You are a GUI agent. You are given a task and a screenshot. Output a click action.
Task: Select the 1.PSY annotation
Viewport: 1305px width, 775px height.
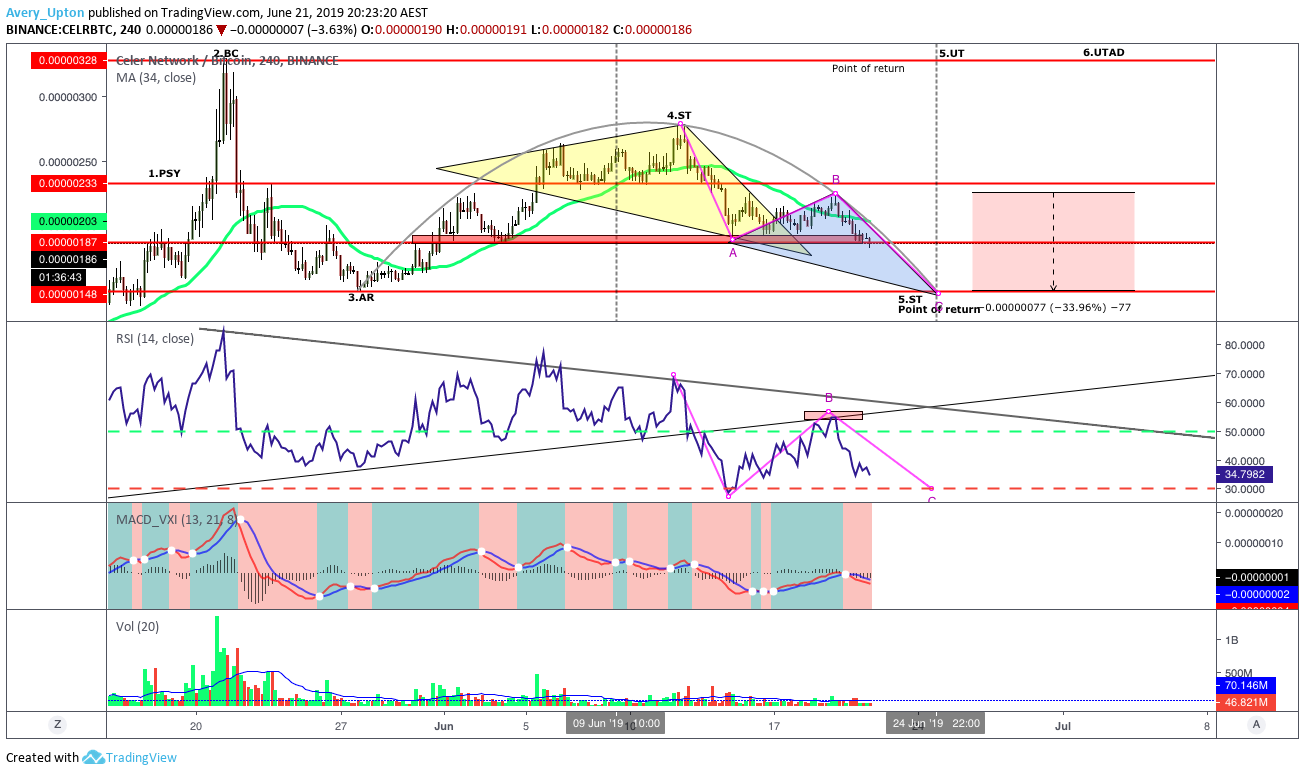pos(164,173)
